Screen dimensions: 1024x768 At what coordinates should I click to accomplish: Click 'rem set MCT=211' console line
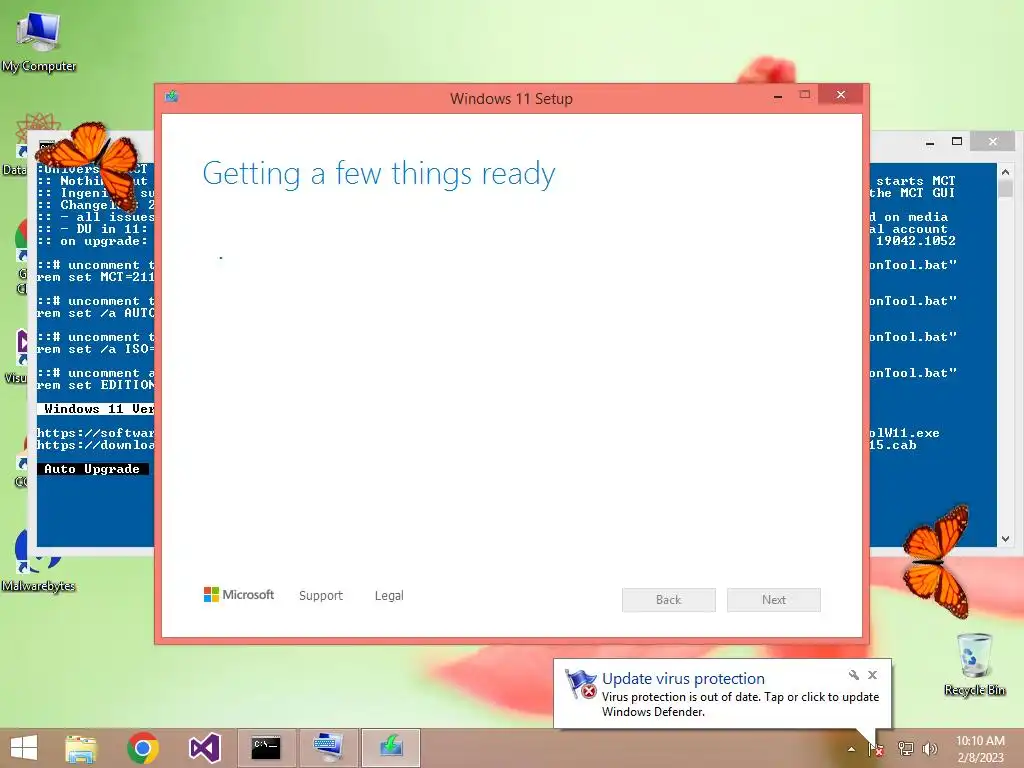pyautogui.click(x=95, y=277)
